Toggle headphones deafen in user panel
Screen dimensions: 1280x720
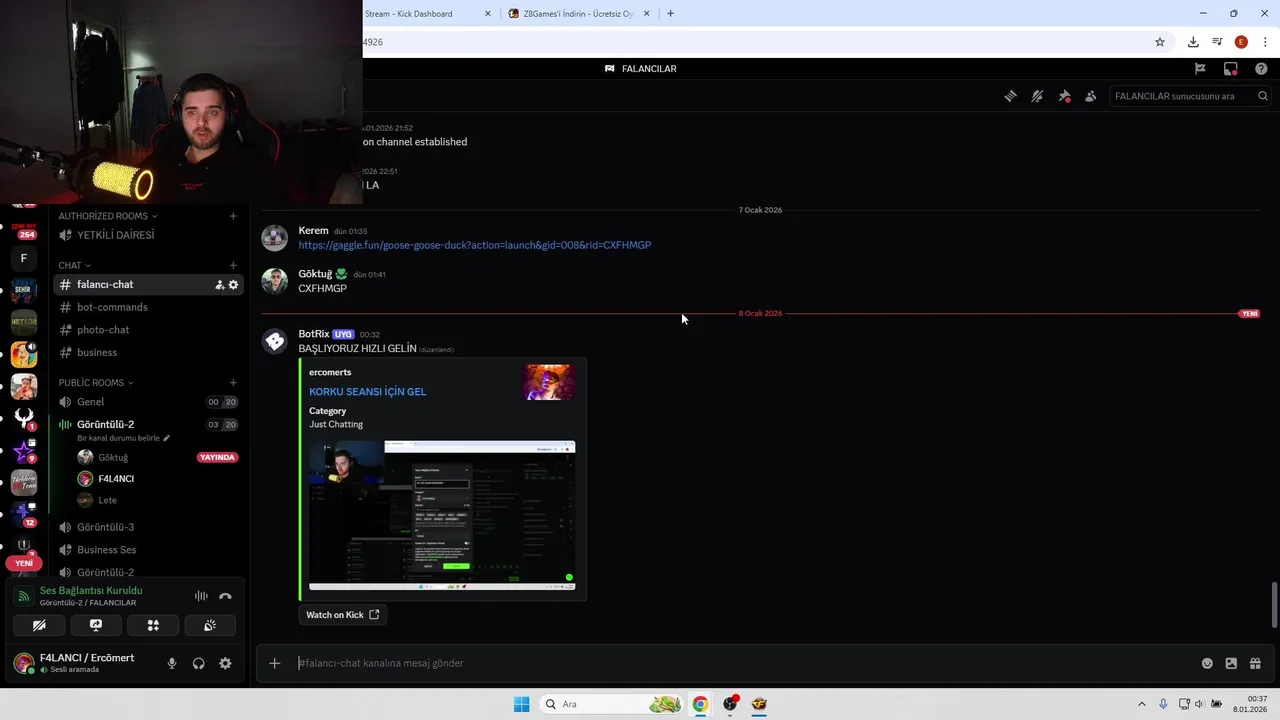[198, 663]
